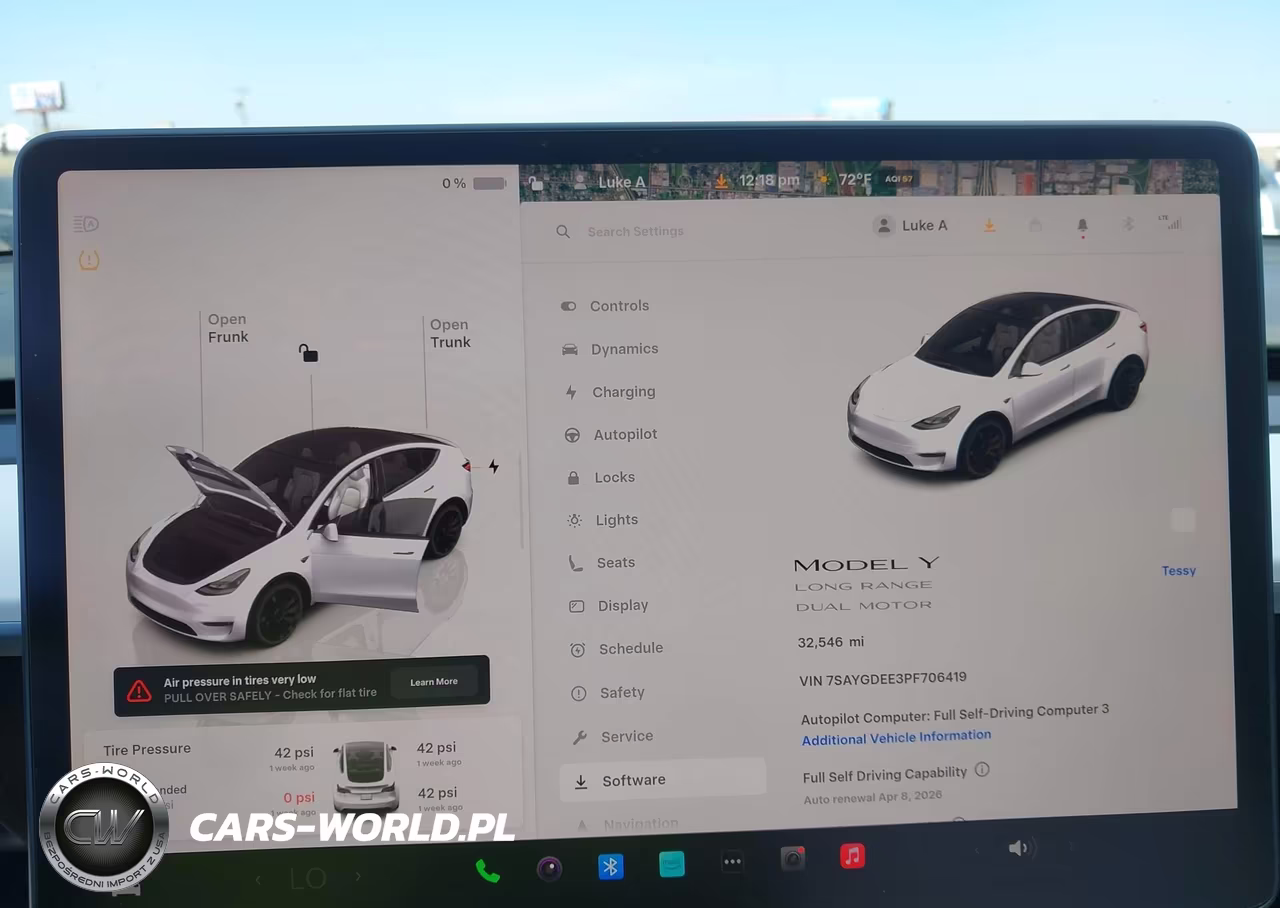
Task: Select the Software settings menu
Action: pos(663,780)
